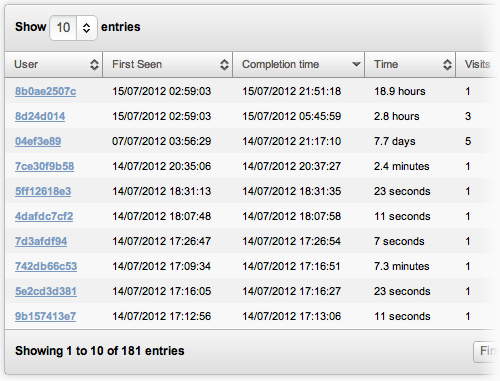Click the First pagination button
This screenshot has width=500, height=381.
click(x=486, y=352)
